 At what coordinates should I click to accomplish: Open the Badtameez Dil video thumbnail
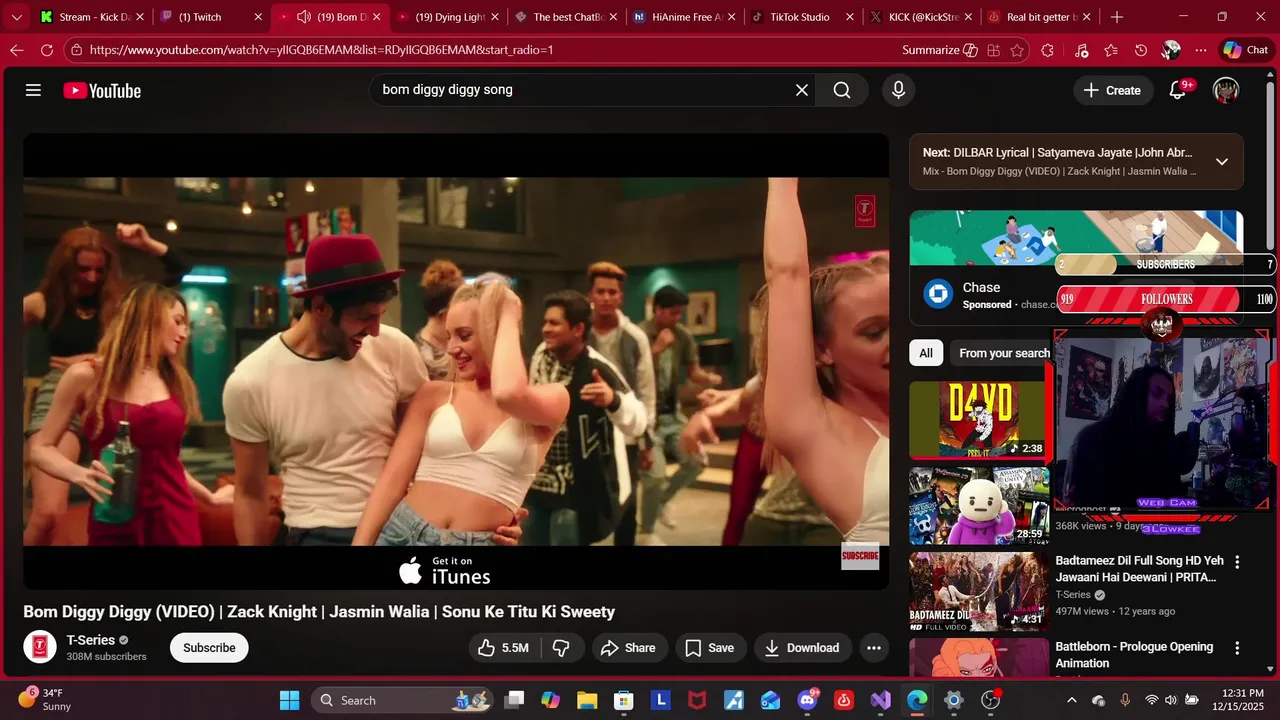point(979,592)
